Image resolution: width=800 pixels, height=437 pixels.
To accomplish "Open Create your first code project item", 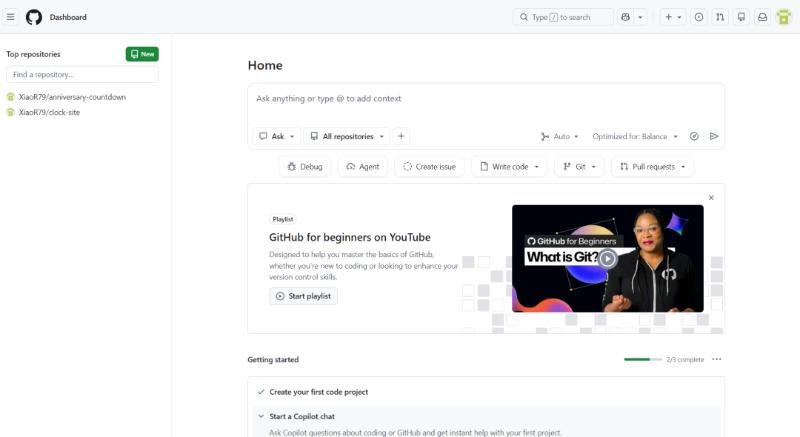I will [318, 392].
